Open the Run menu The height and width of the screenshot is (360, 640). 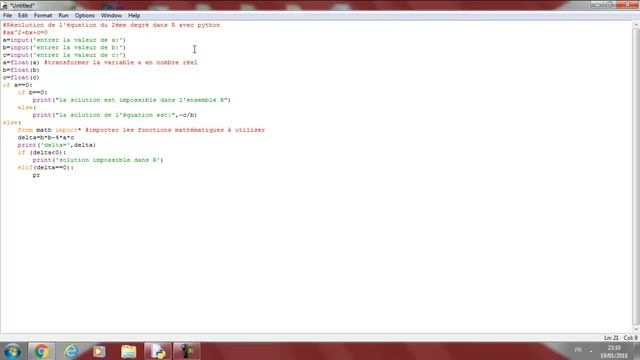pyautogui.click(x=63, y=16)
